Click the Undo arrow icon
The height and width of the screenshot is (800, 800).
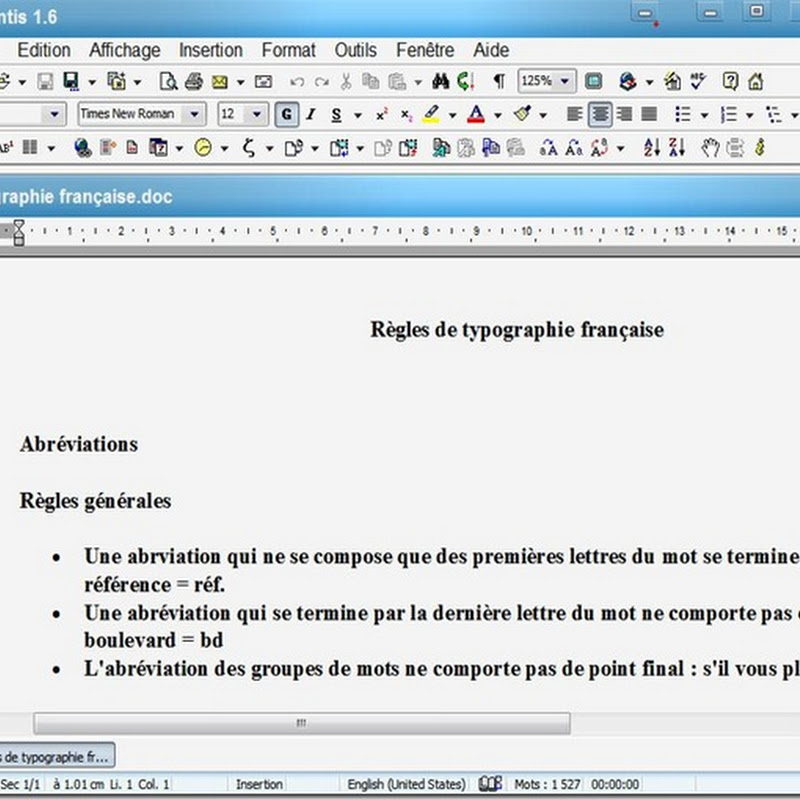point(297,82)
